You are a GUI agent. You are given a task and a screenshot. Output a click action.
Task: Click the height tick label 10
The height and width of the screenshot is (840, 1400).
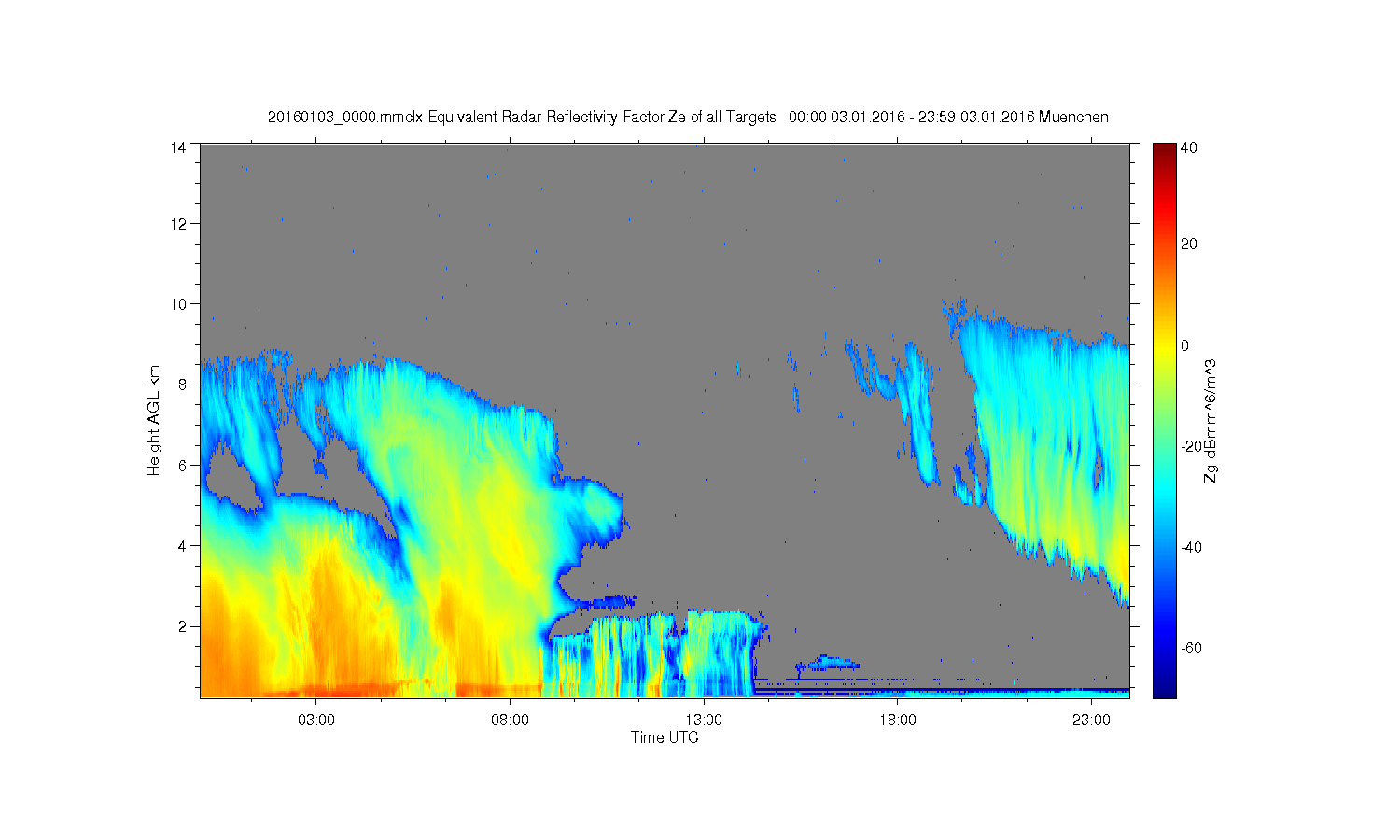tap(178, 304)
